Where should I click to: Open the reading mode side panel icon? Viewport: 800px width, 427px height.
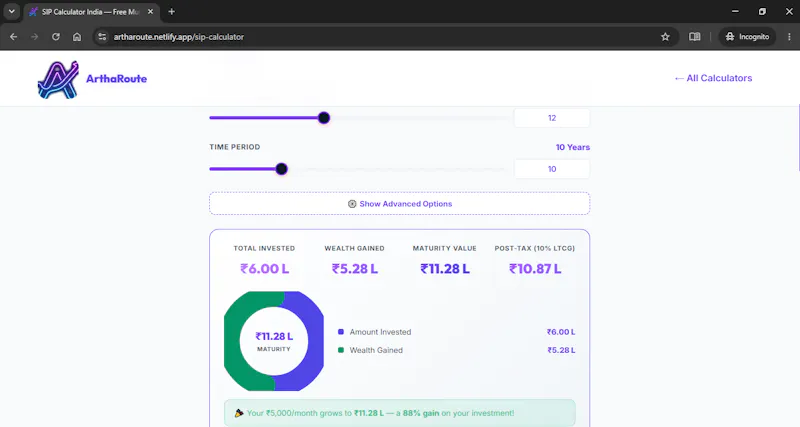coord(694,37)
